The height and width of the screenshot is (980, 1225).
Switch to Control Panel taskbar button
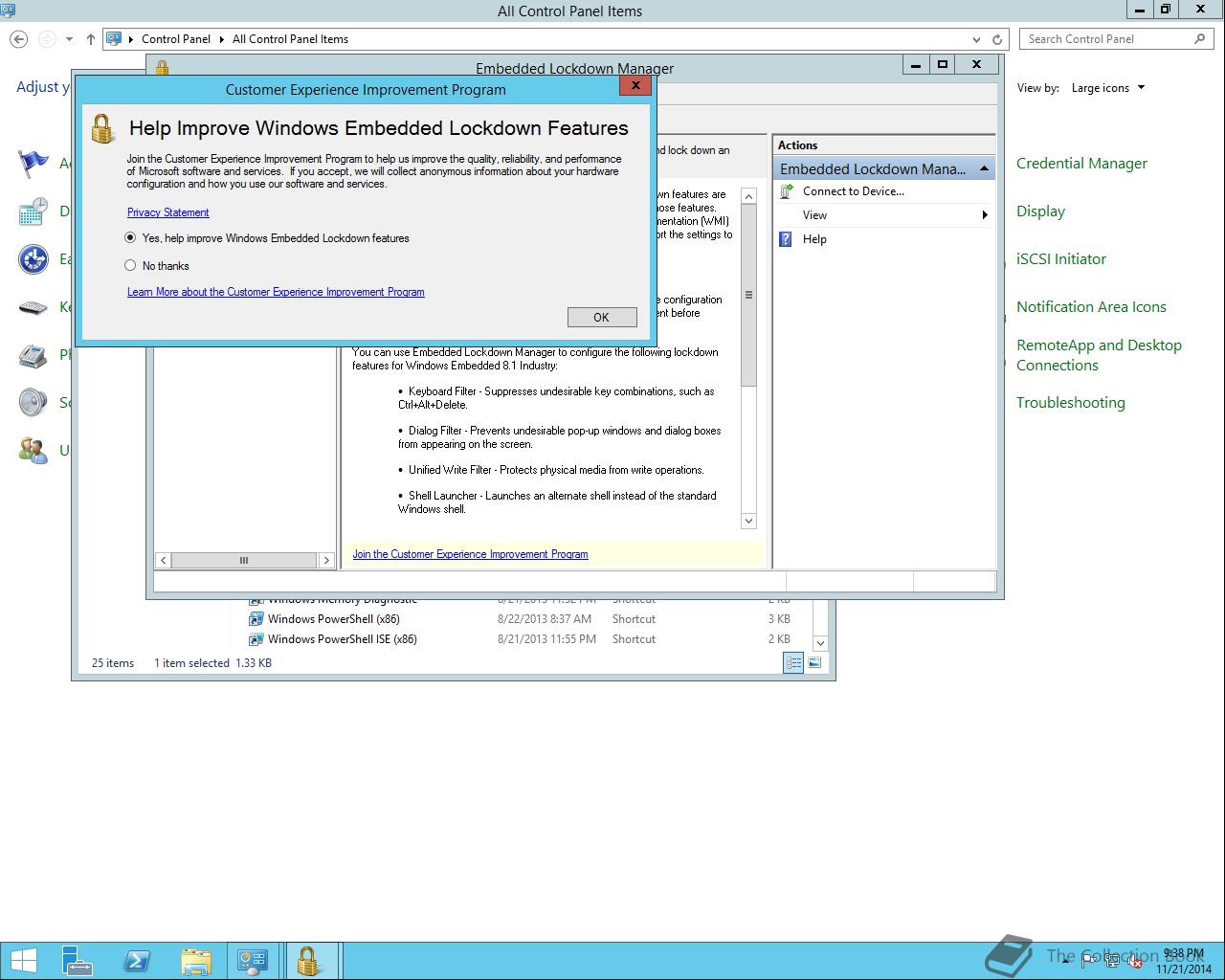pos(253,961)
